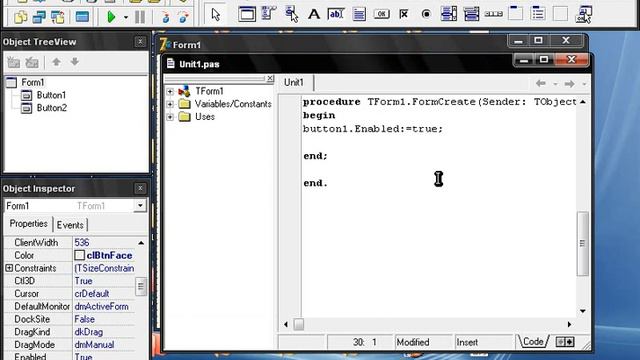Select Form1 in Object TreeView
The height and width of the screenshot is (360, 640).
[x=33, y=82]
